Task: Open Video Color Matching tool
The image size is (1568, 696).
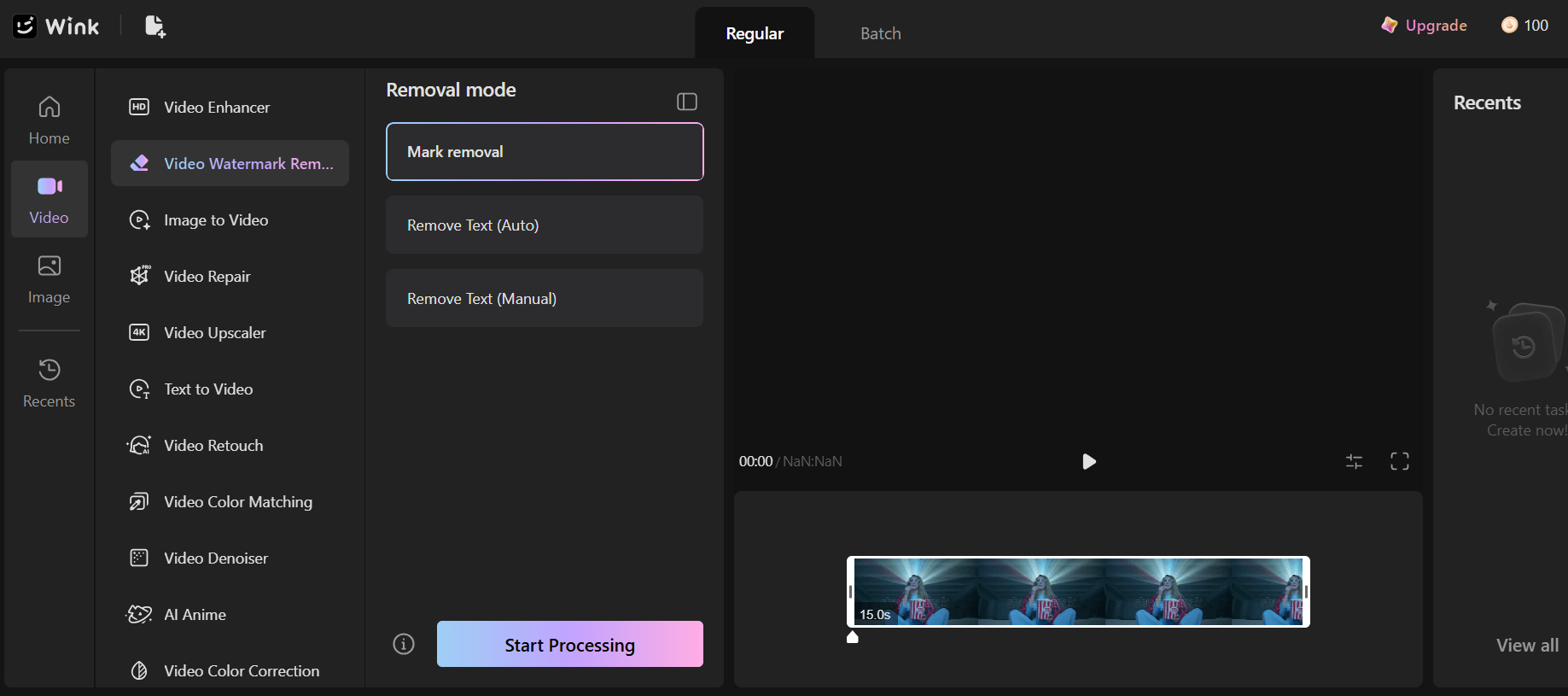Action: point(230,501)
